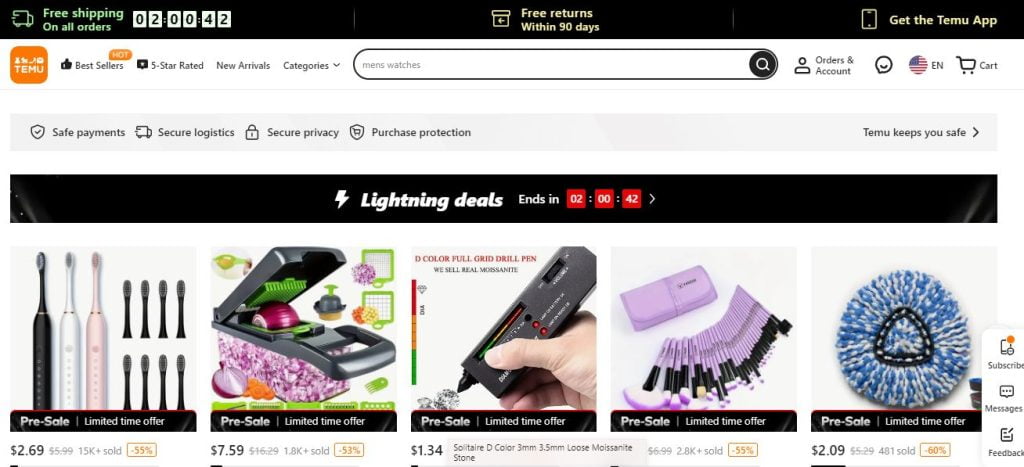Open the shopping cart icon
This screenshot has height=467, width=1024.
(965, 65)
